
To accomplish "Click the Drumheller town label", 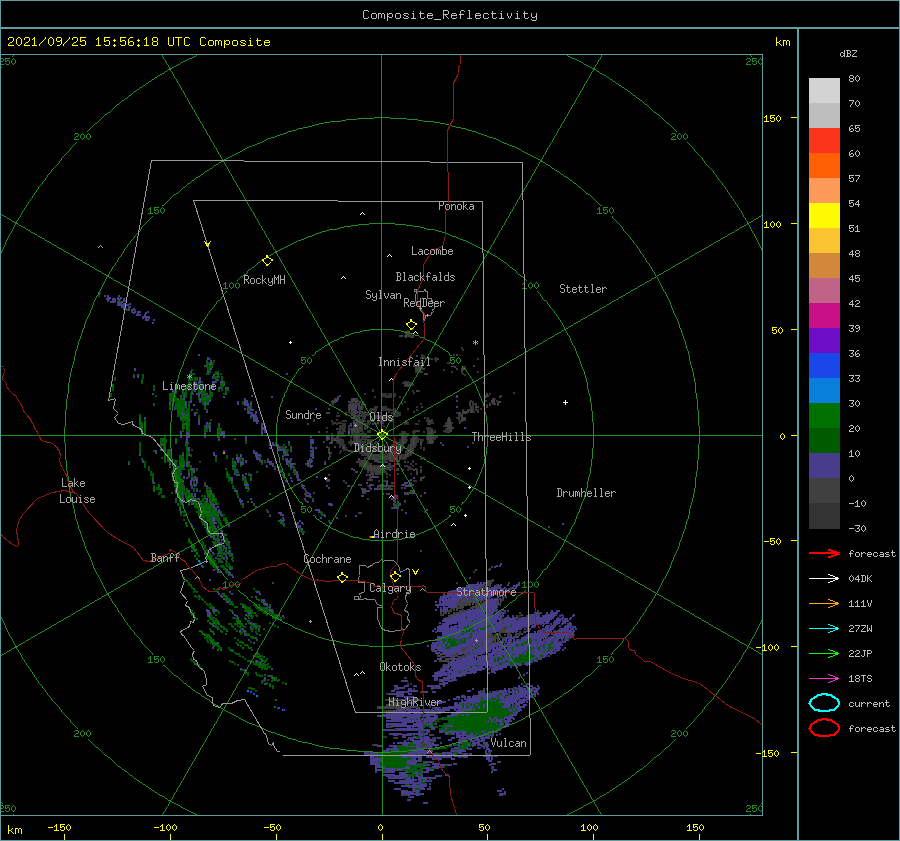I will (586, 493).
